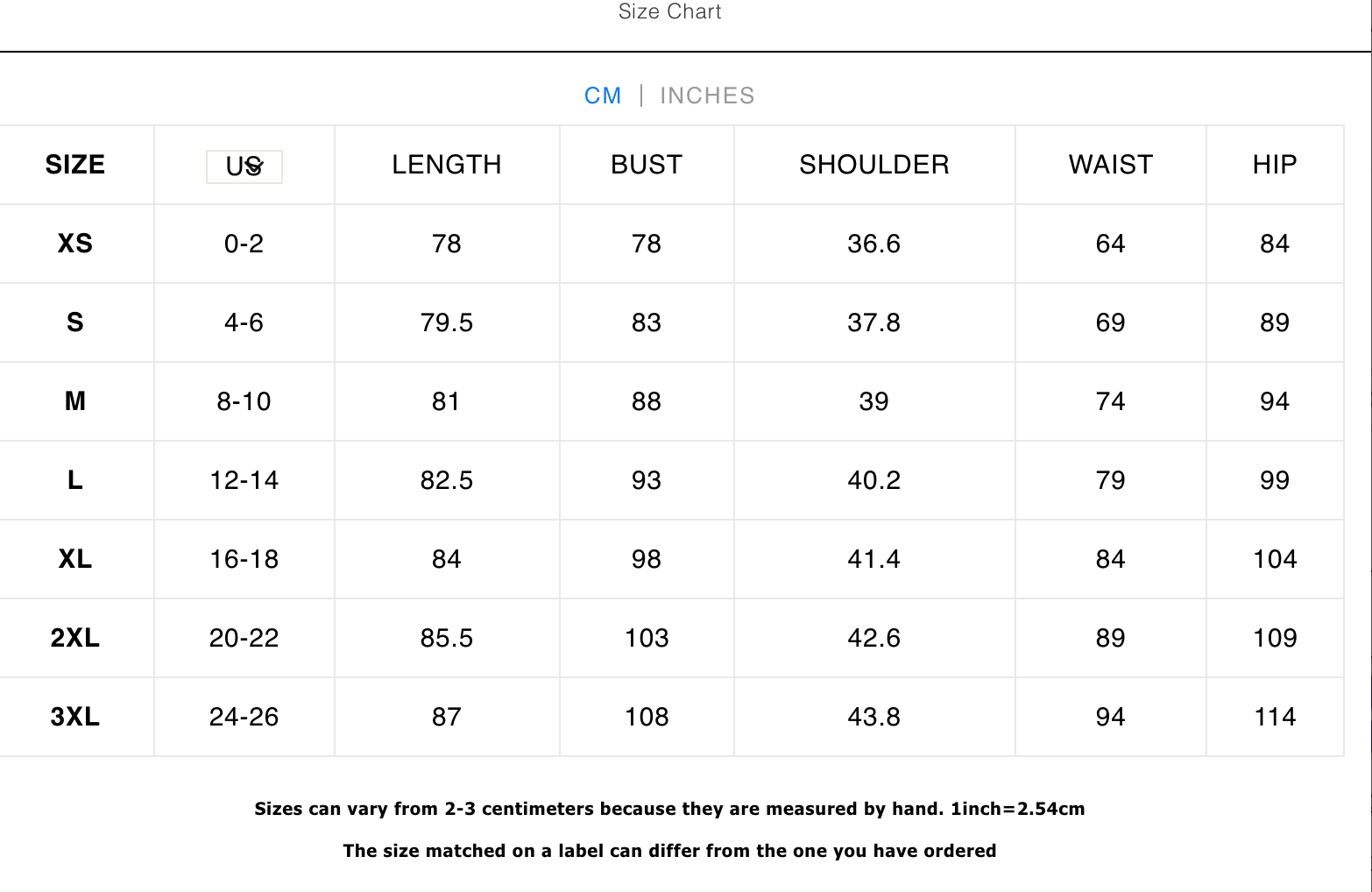
Task: Click the HIP column header
Action: (x=1274, y=165)
